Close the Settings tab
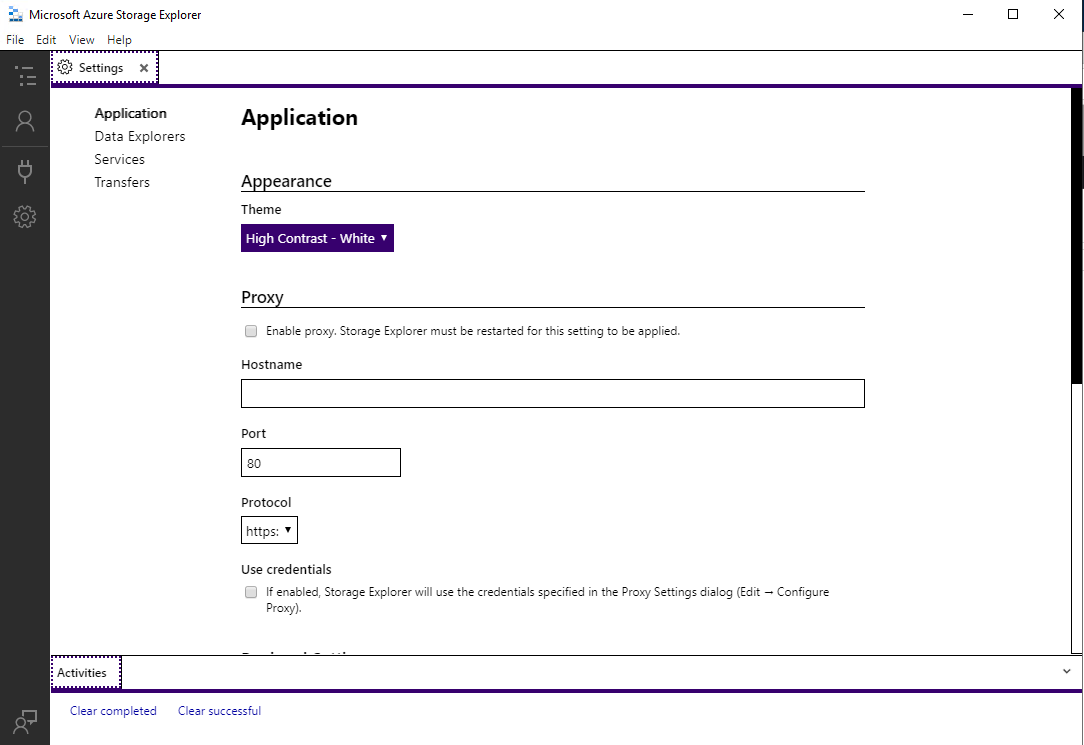This screenshot has height=745, width=1084. click(x=144, y=68)
